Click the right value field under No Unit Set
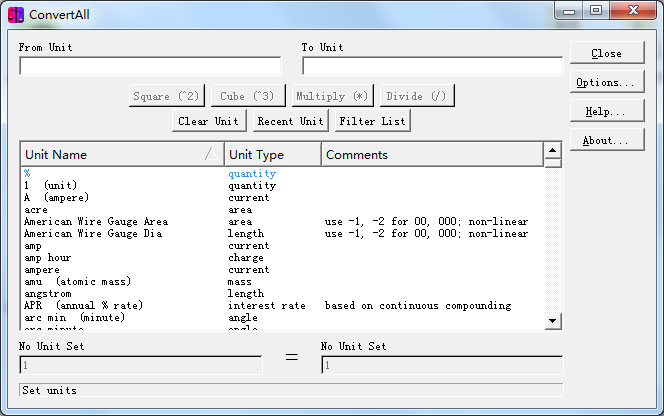 [442, 365]
